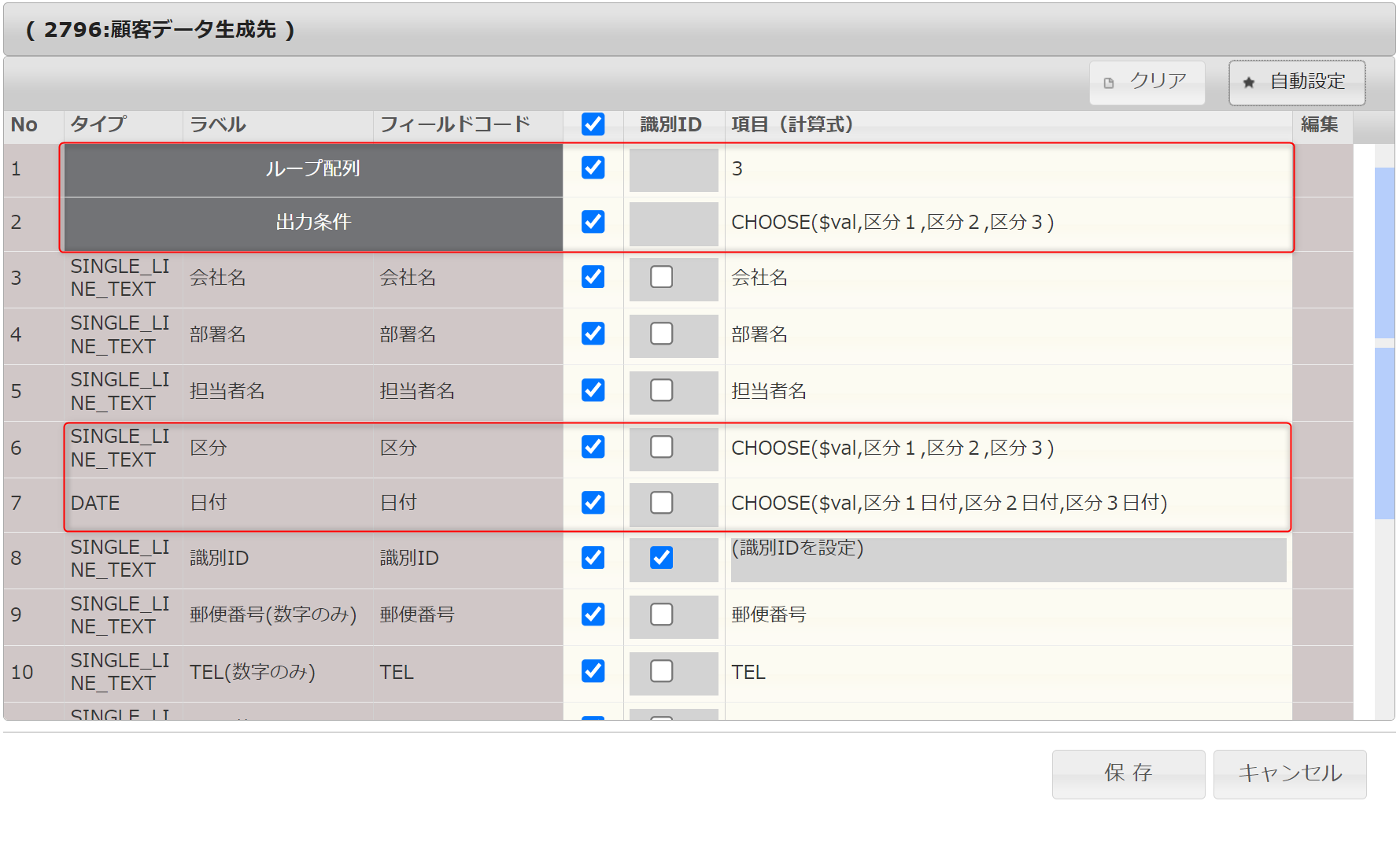Image resolution: width=1400 pixels, height=845 pixels.
Task: Check the 識別ID checkbox for 担当者名 row
Action: click(662, 390)
